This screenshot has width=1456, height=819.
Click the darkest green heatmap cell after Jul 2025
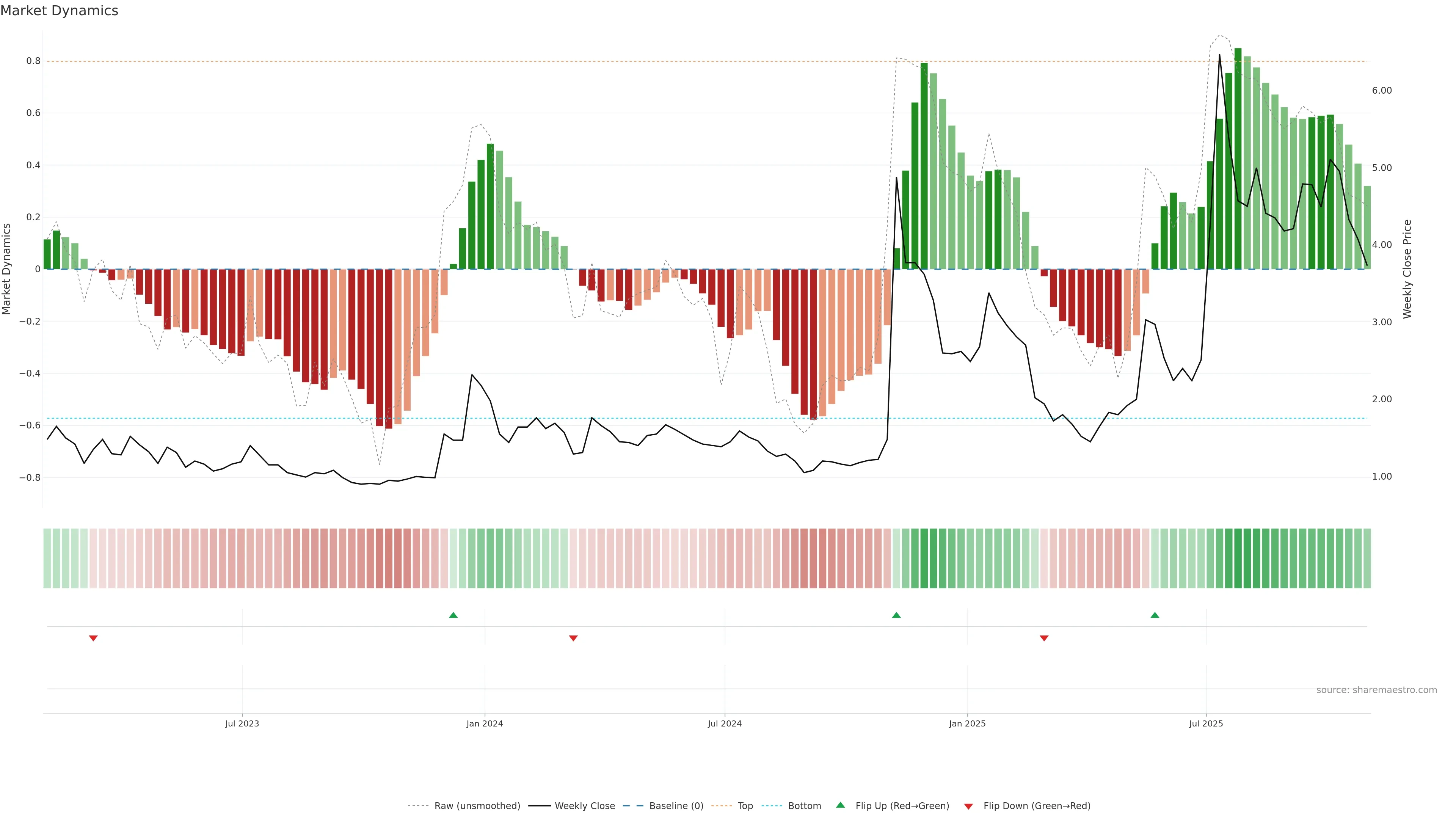tap(1238, 559)
